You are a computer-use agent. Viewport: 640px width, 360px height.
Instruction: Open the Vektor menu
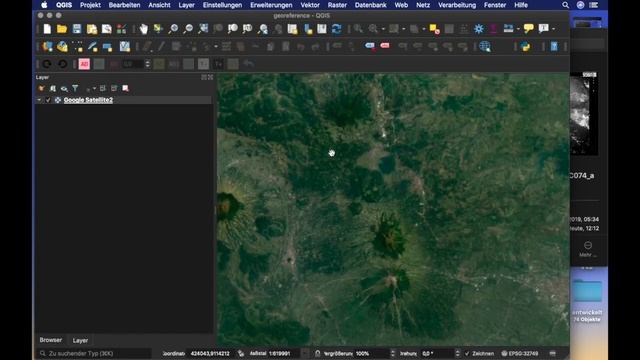pyautogui.click(x=310, y=5)
